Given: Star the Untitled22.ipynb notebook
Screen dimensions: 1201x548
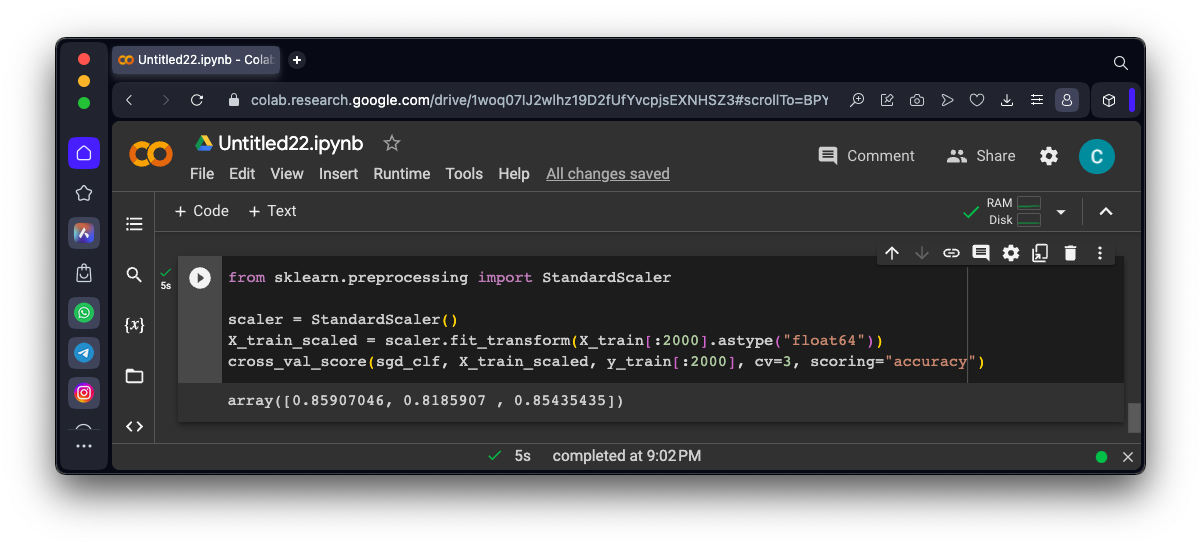Looking at the screenshot, I should pyautogui.click(x=392, y=143).
